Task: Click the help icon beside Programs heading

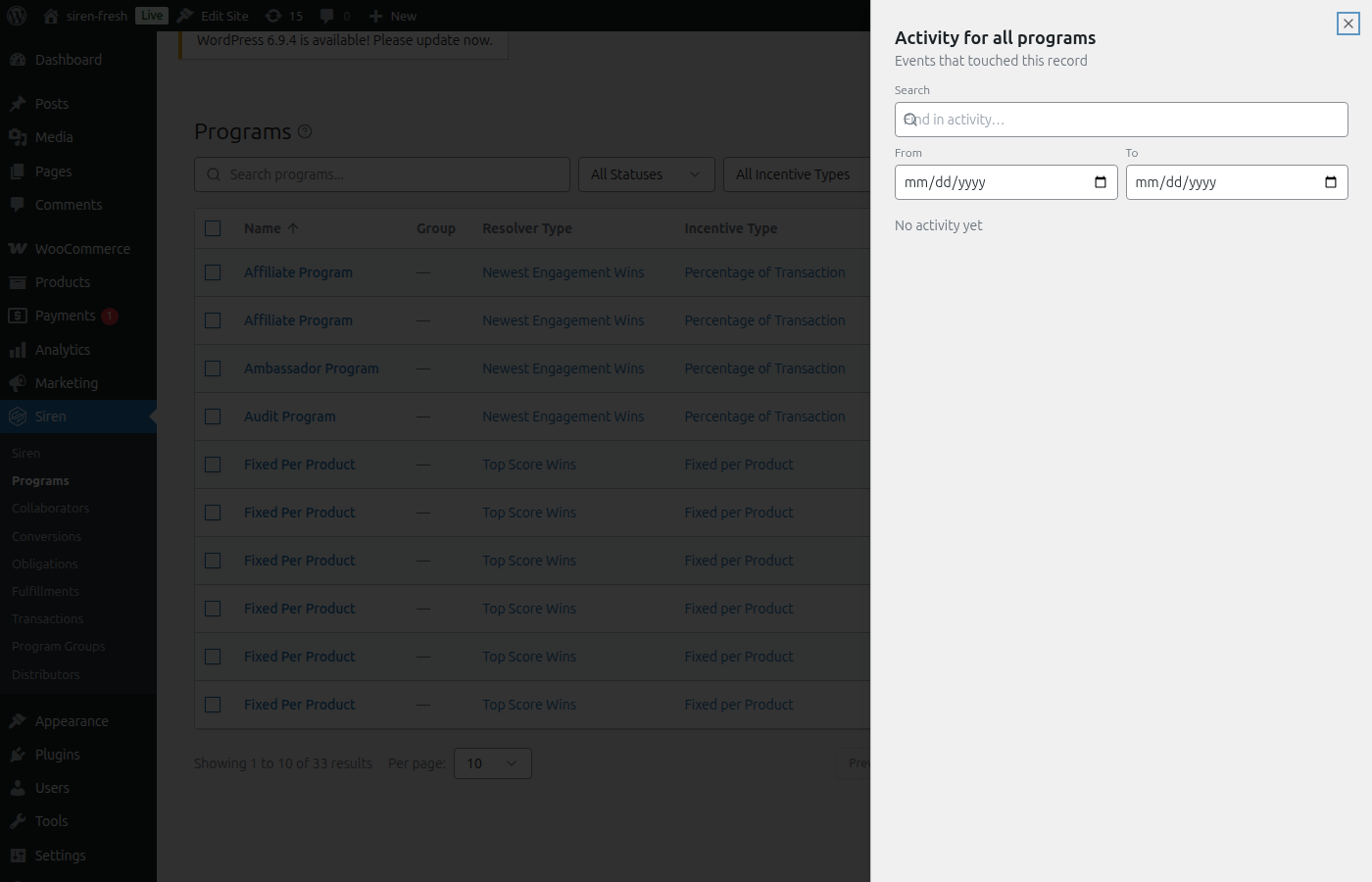Action: (x=305, y=131)
